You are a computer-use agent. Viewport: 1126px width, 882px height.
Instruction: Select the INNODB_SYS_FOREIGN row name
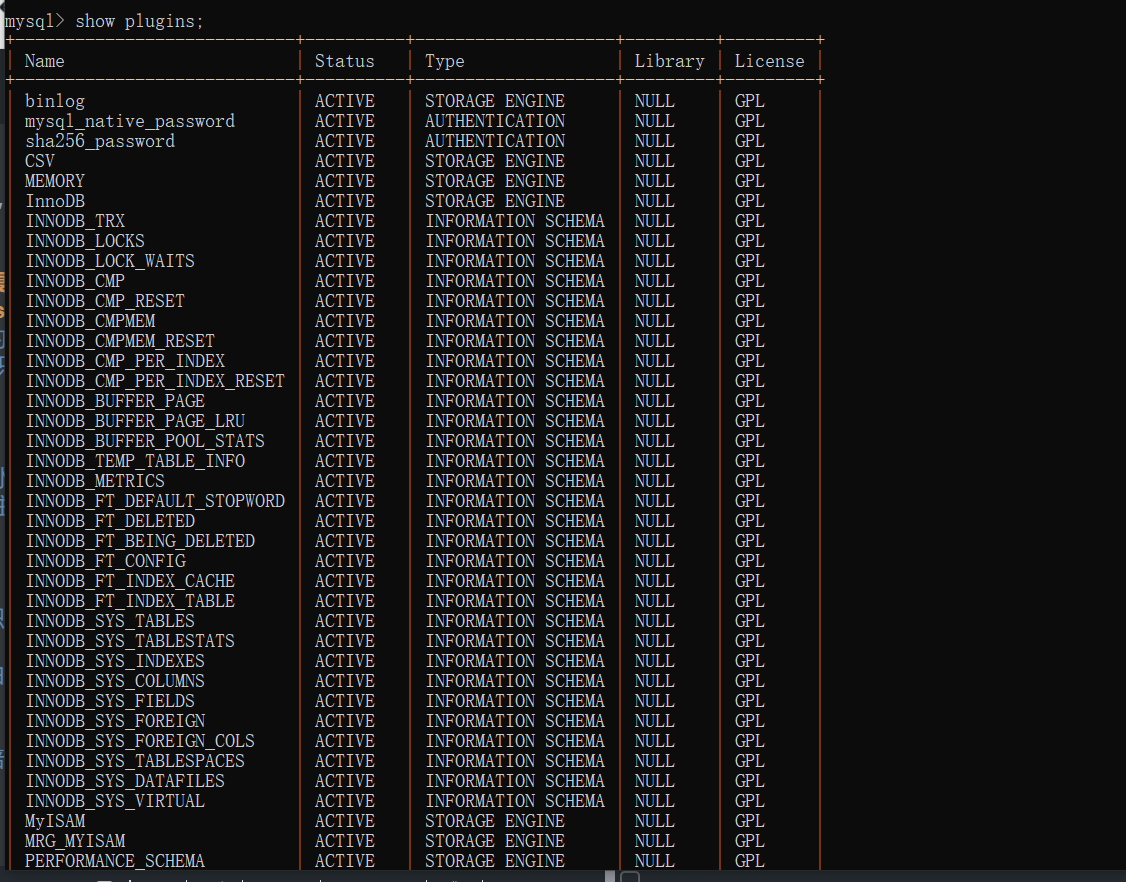(x=115, y=722)
